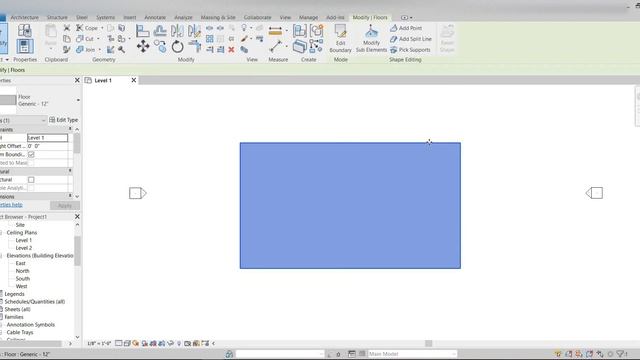
Task: Open the Cope dropdown arrow
Action: click(x=102, y=28)
